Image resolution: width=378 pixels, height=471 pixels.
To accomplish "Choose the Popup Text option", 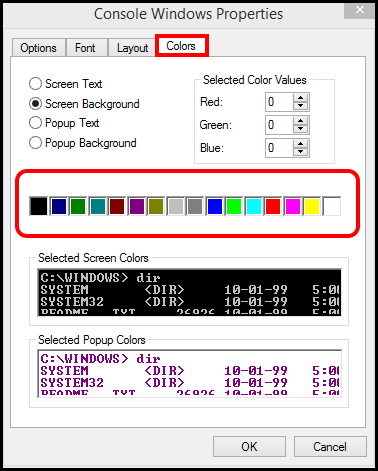I will coord(64,123).
